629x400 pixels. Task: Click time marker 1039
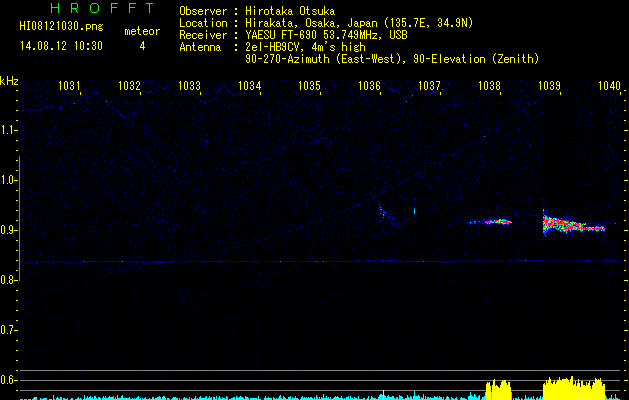(550, 85)
